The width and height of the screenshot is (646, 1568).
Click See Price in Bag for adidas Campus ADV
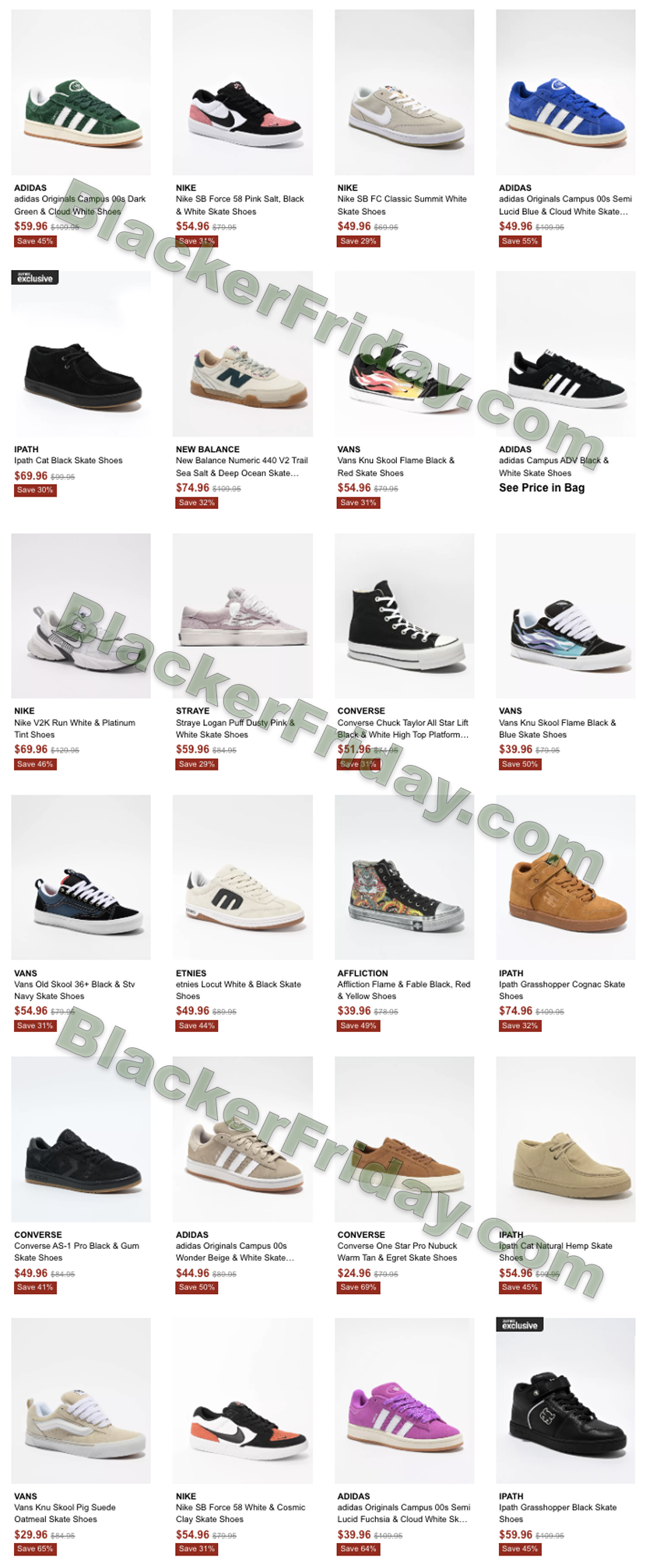pos(542,488)
